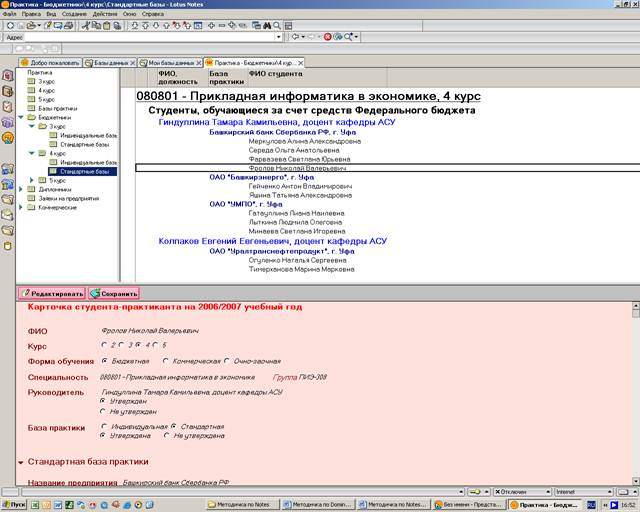Select the Коммерческая study form radio

165,361
